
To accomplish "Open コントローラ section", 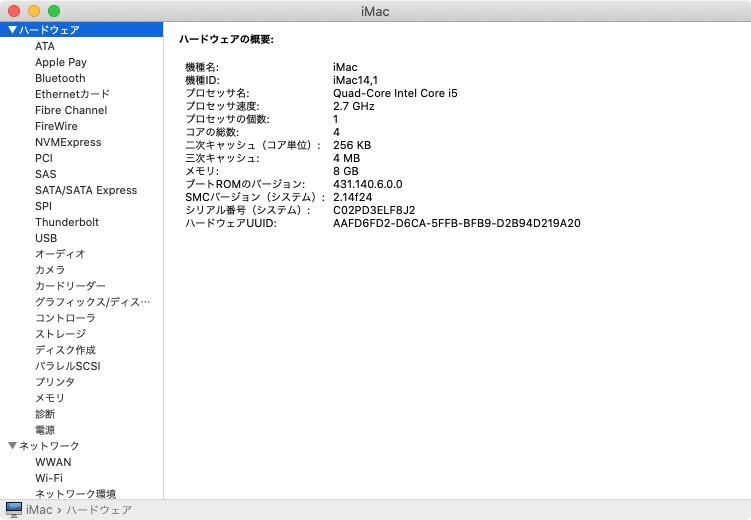I will click(65, 318).
